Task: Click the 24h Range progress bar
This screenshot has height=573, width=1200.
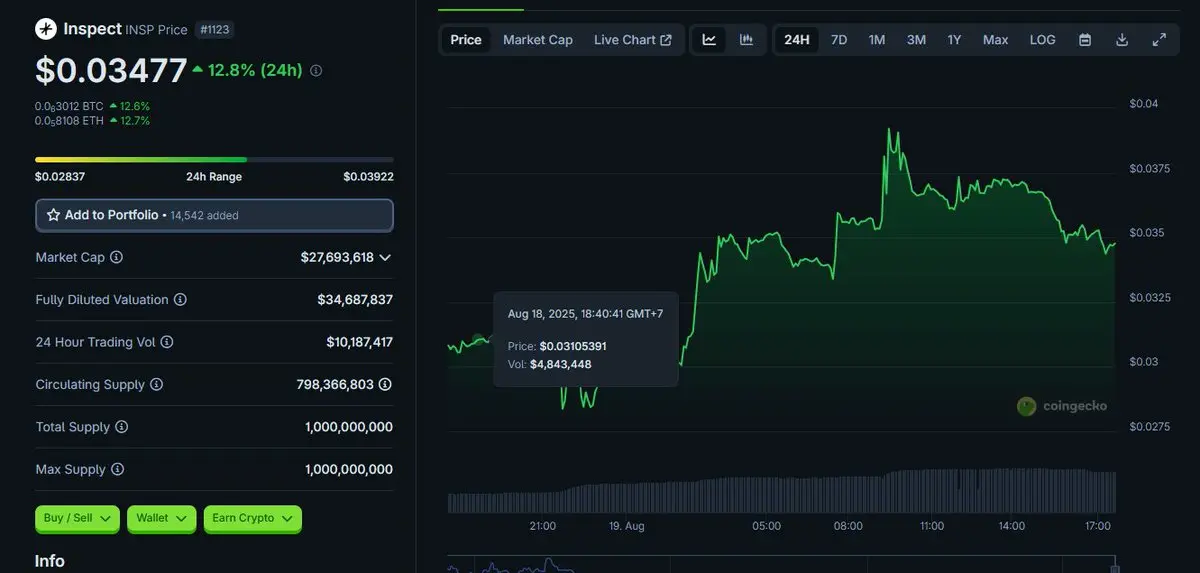Action: [x=214, y=159]
